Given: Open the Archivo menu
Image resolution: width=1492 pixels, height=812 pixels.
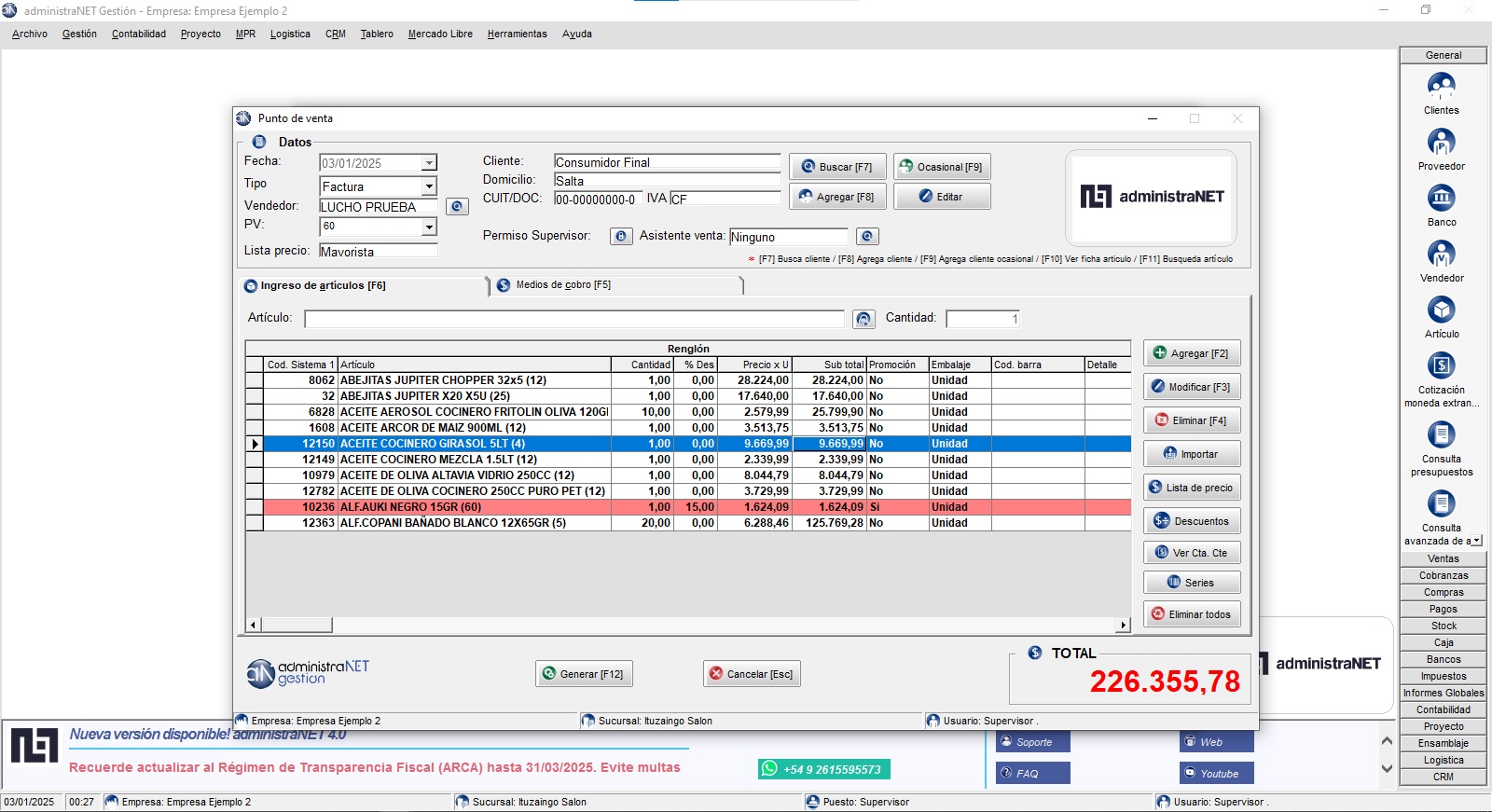Looking at the screenshot, I should (x=30, y=34).
